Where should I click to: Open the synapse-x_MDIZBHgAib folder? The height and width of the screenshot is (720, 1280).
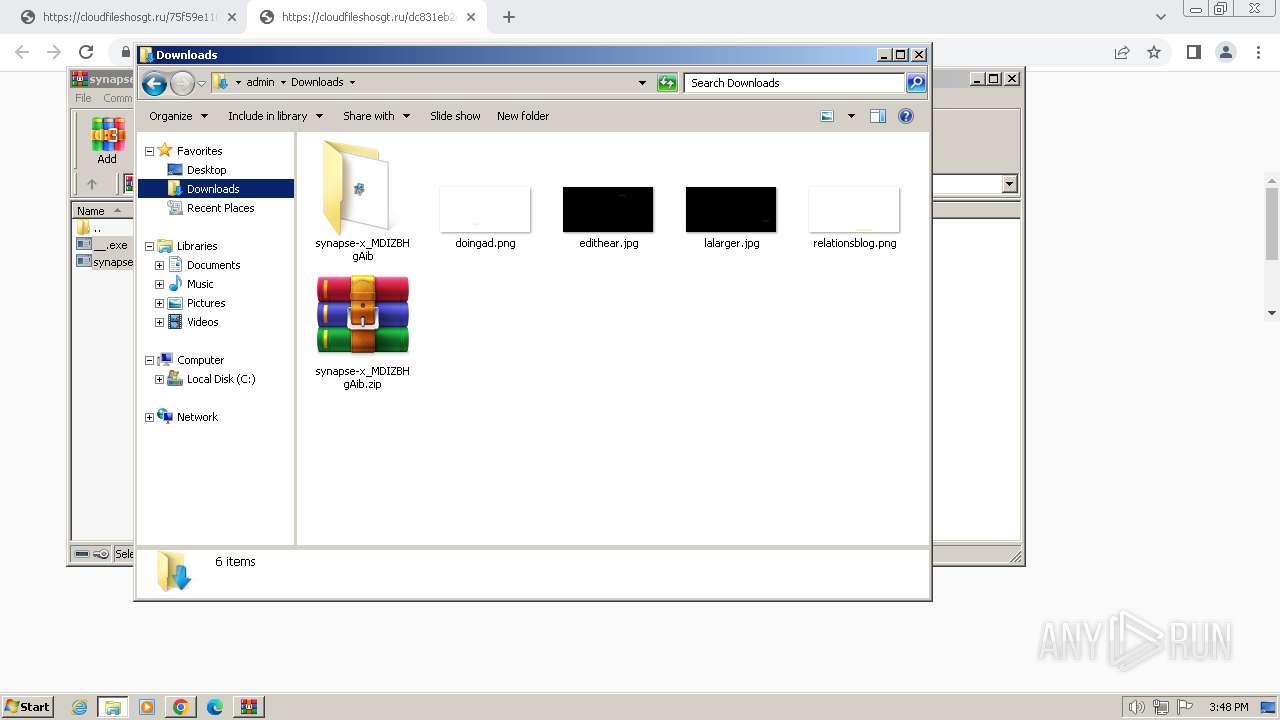362,200
